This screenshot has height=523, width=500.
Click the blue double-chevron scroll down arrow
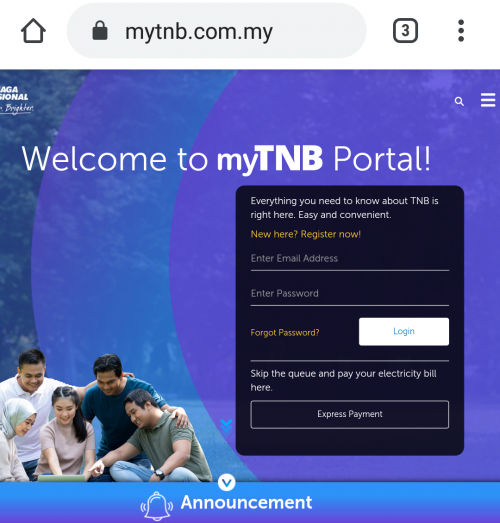tap(226, 428)
